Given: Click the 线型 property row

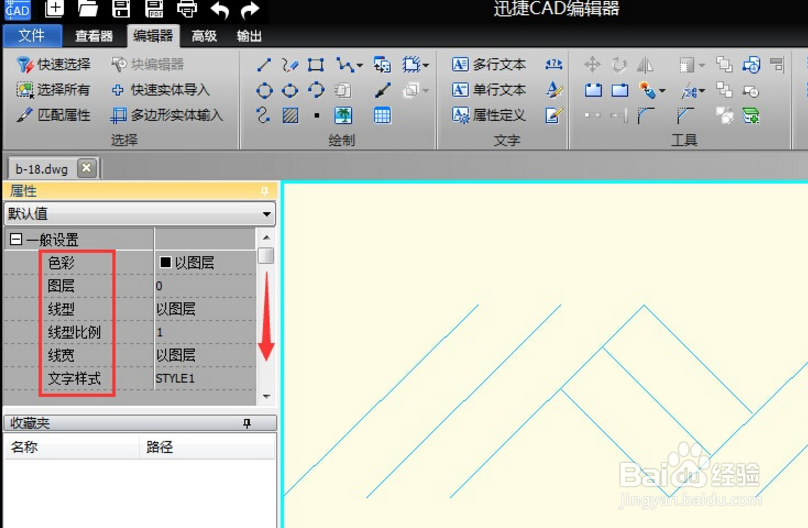Looking at the screenshot, I should click(x=130, y=309).
